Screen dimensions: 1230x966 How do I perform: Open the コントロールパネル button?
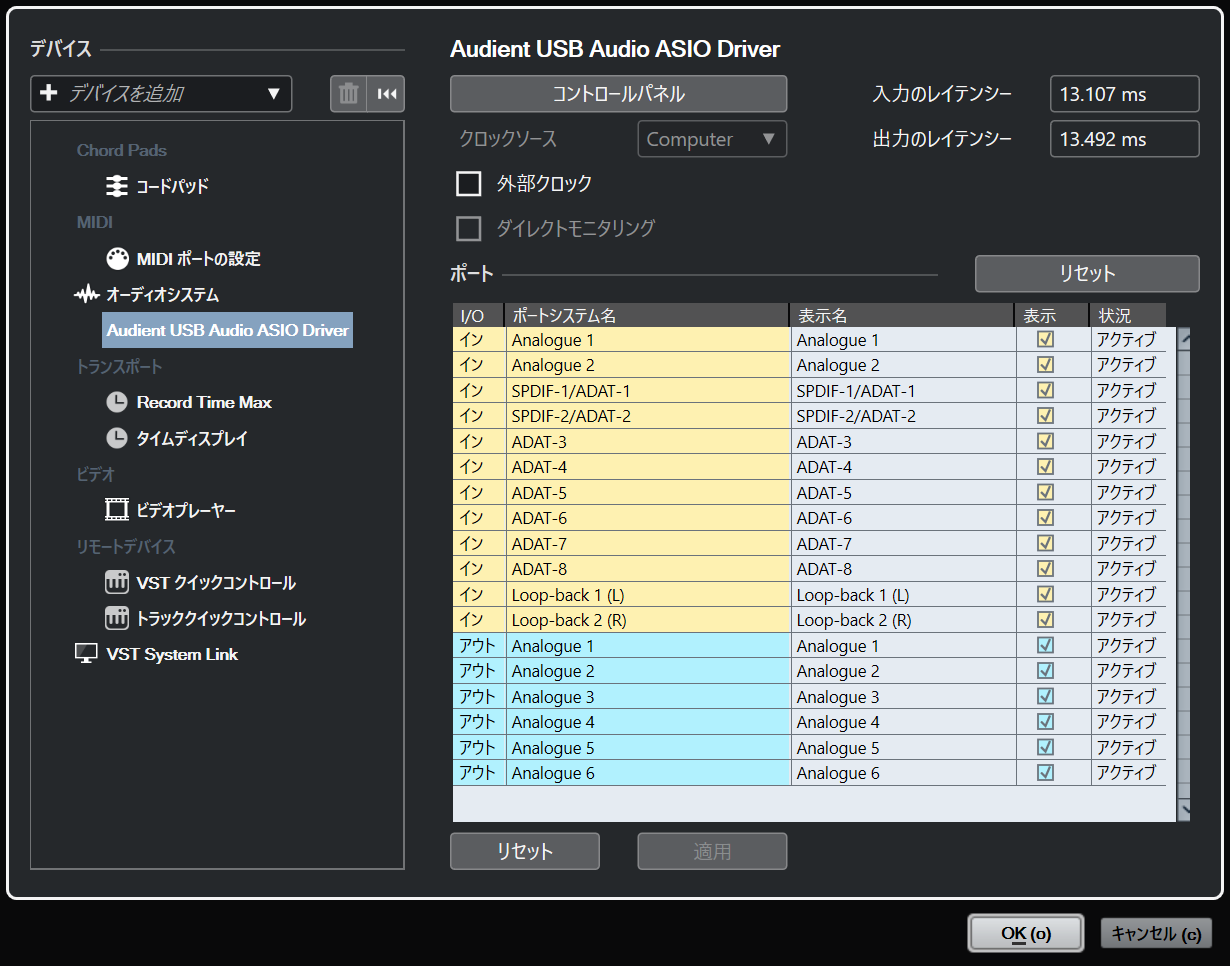(x=619, y=94)
